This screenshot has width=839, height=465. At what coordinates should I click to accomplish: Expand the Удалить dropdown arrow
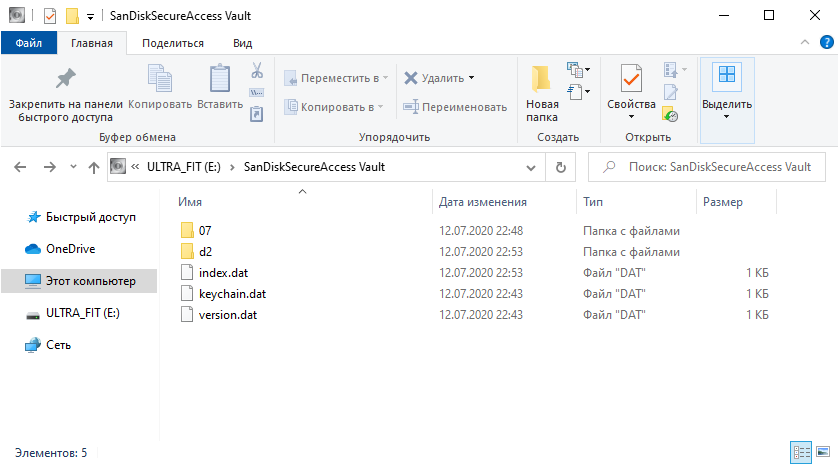click(471, 78)
